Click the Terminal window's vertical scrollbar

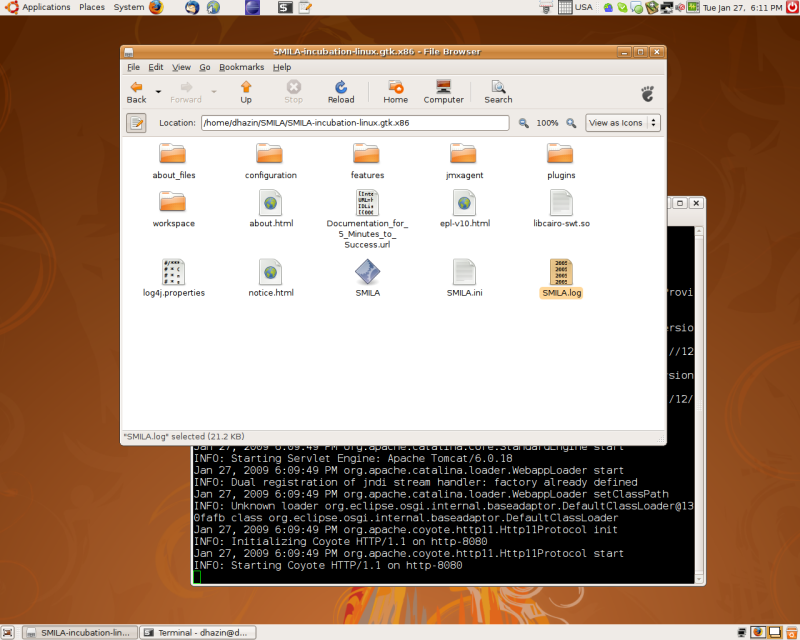click(699, 404)
